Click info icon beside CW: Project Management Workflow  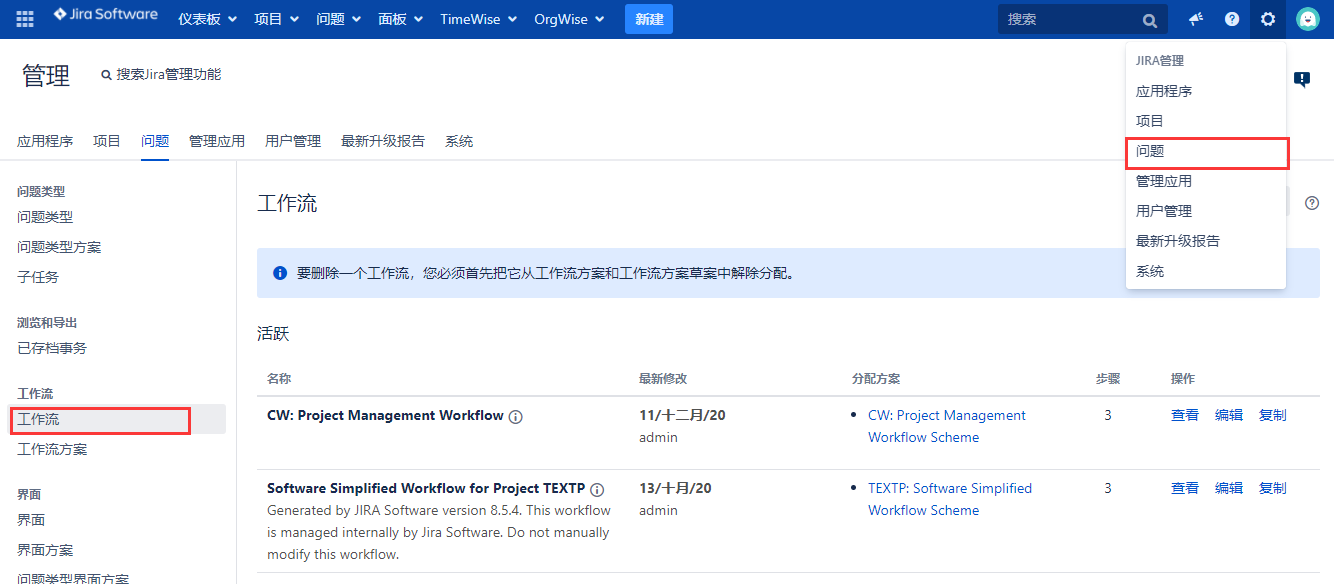(x=516, y=417)
